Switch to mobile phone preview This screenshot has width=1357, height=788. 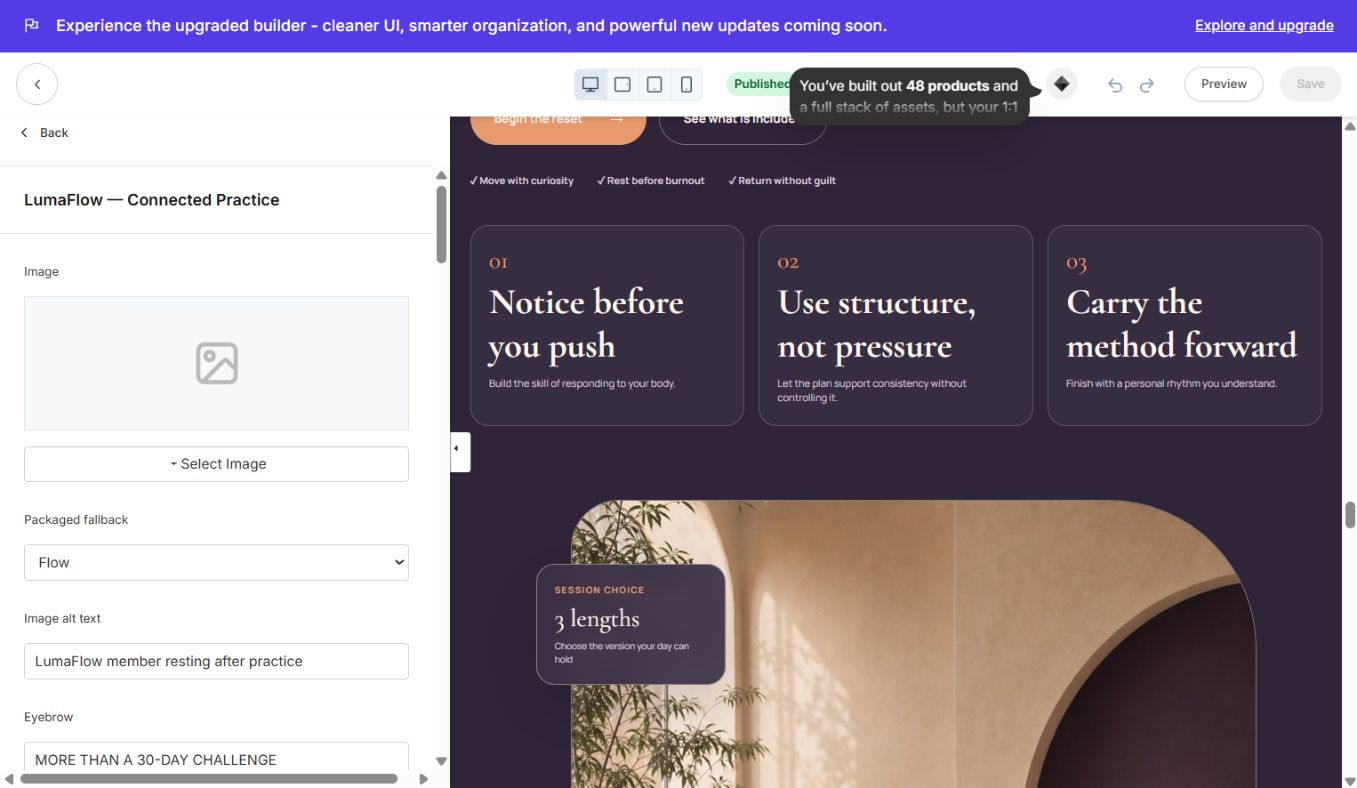click(x=686, y=84)
